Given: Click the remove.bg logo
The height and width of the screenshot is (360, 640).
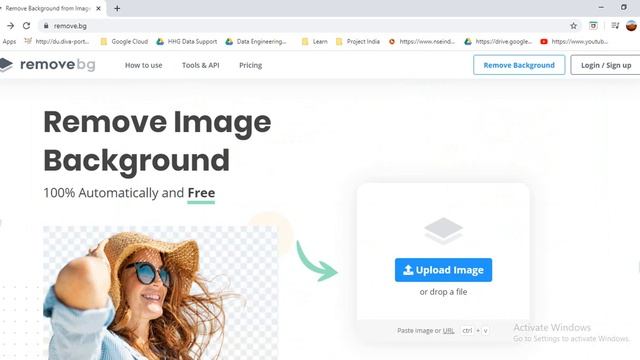Looking at the screenshot, I should pyautogui.click(x=48, y=64).
